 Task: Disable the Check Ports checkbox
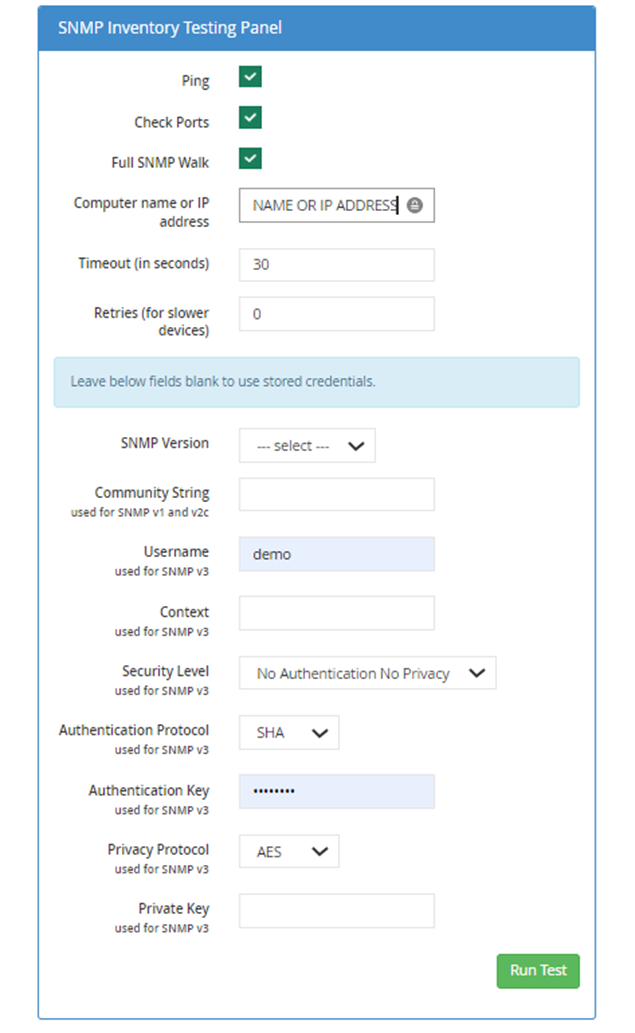click(x=250, y=118)
